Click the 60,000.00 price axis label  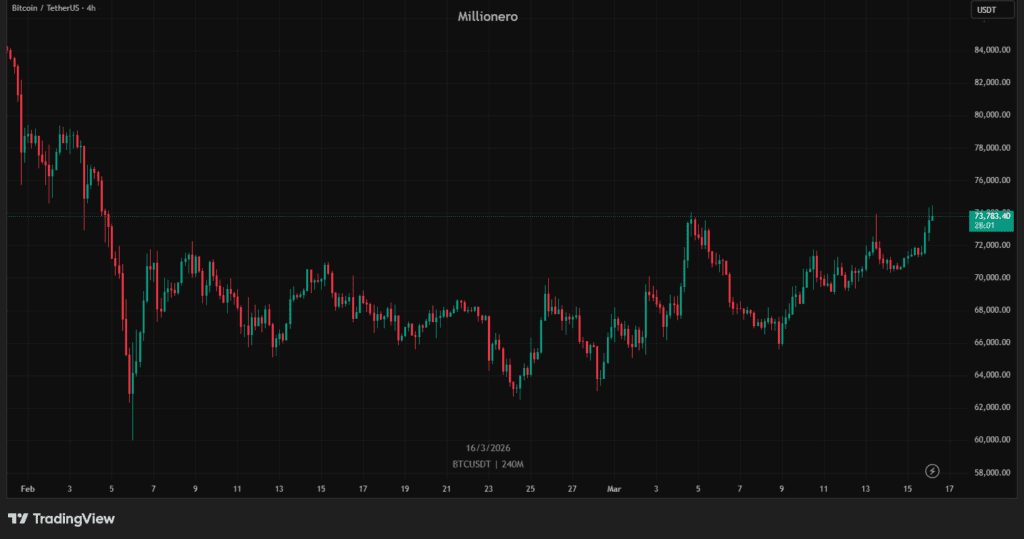pos(991,440)
